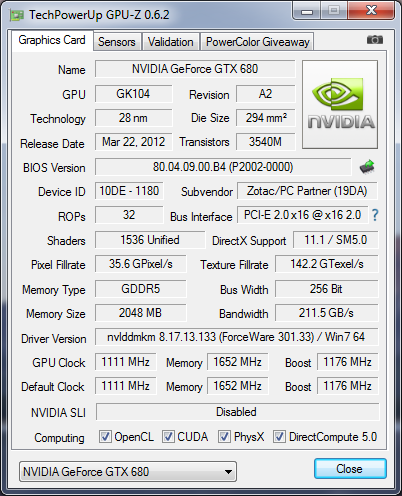402x496 pixels.
Task: Open the GPU selection dropdown
Action: pos(128,472)
